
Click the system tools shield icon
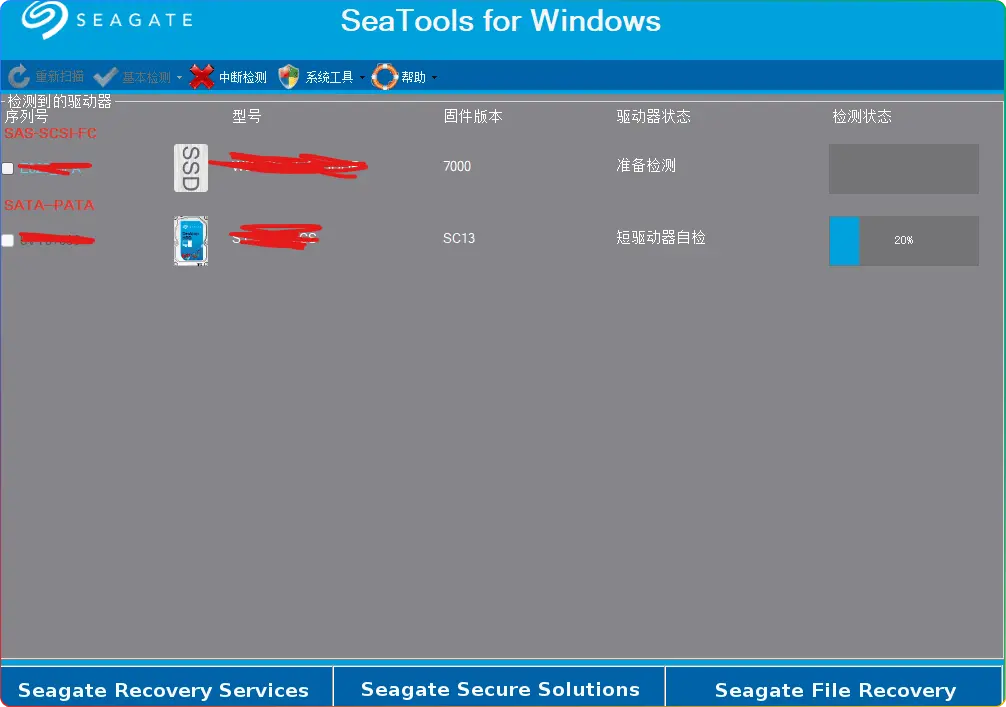point(289,77)
